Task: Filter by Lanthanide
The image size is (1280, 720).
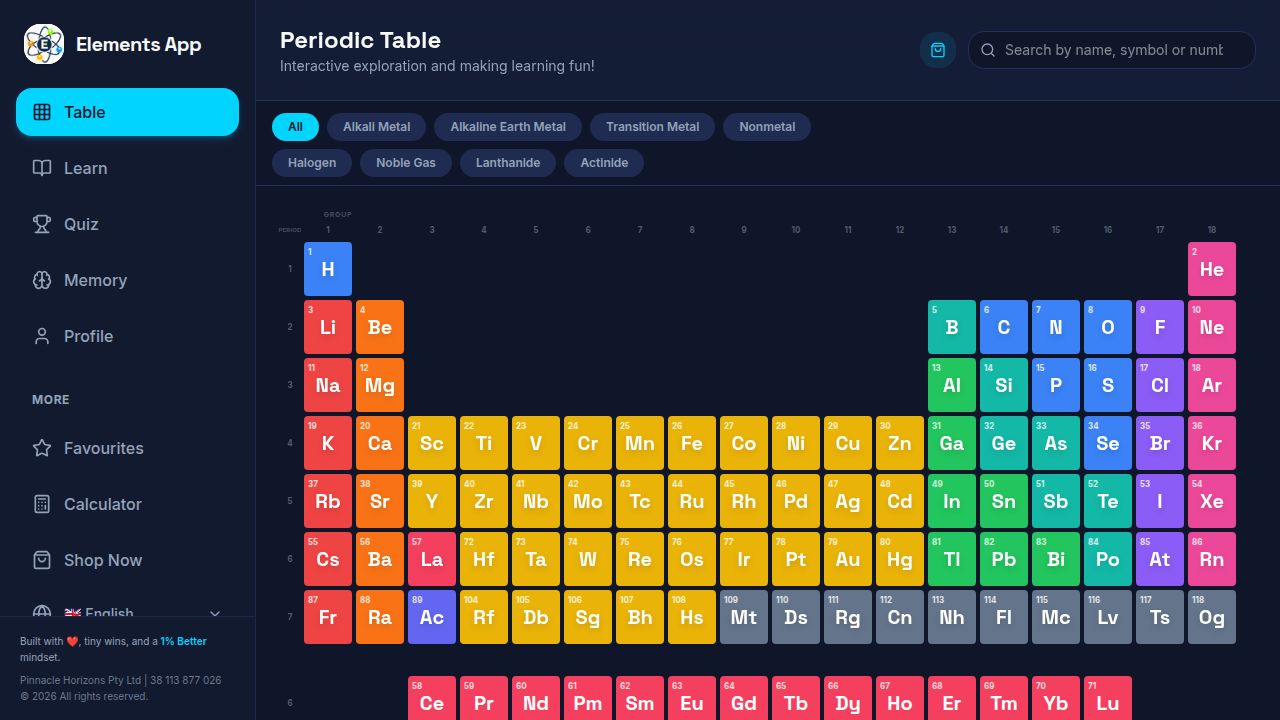Action: click(x=508, y=163)
